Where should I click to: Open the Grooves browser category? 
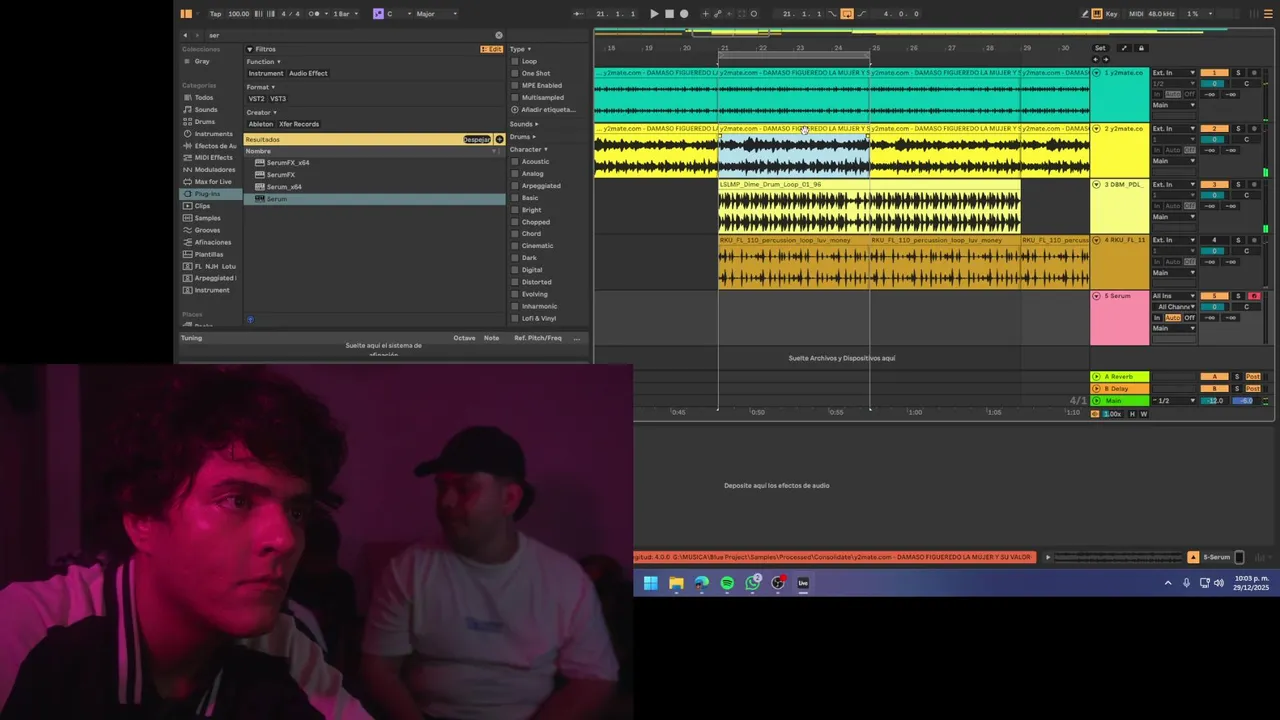207,230
